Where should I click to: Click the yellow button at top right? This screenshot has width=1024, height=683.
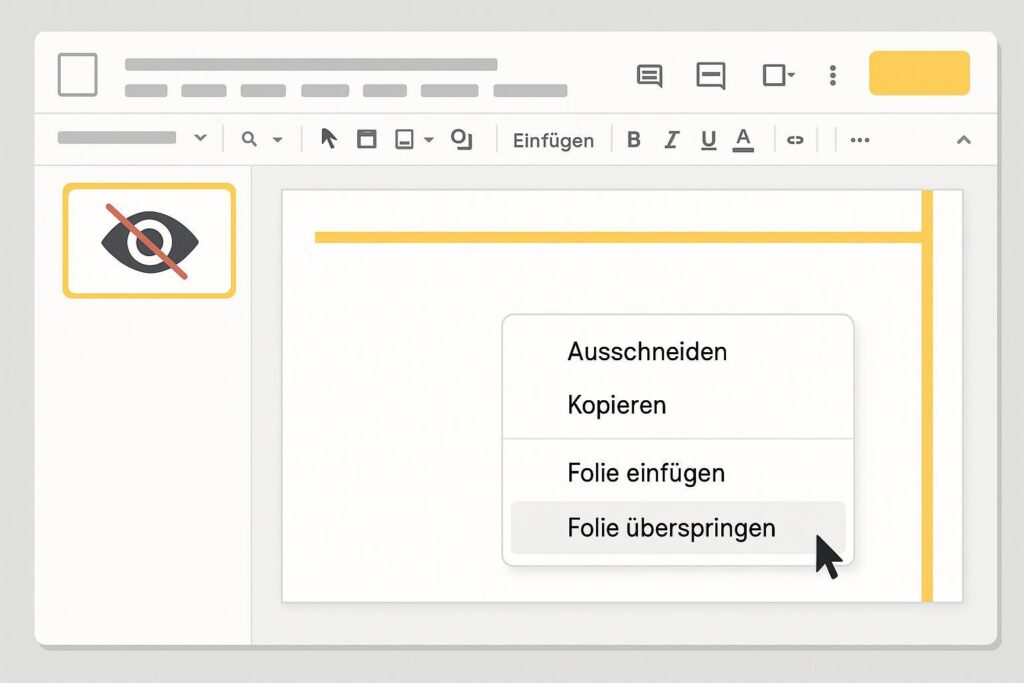click(919, 73)
